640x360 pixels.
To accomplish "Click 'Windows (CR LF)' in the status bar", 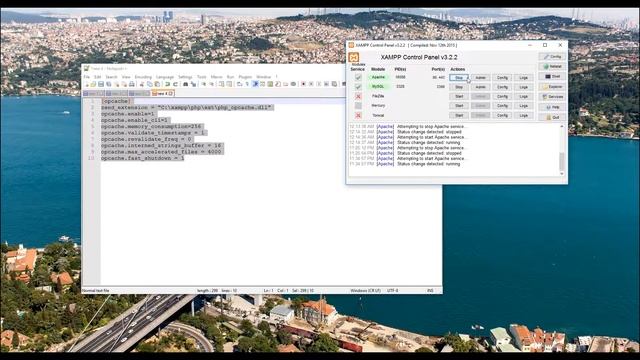I will [x=365, y=291].
